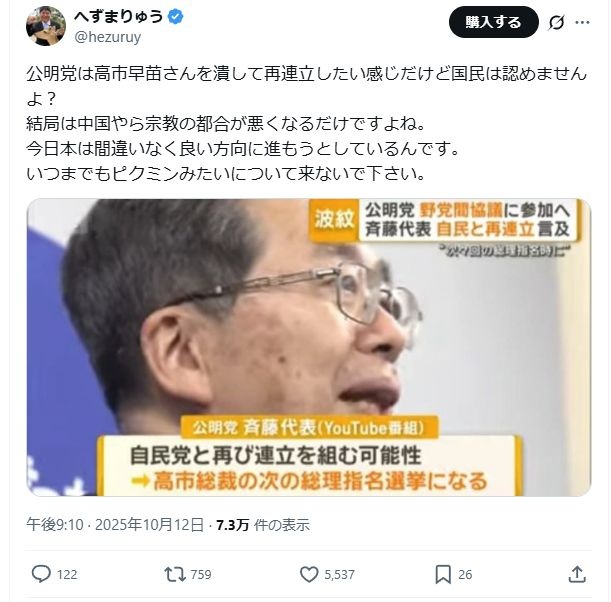Viewport: 611px width, 602px height.
Task: Like the post with heart icon
Action: coord(309,574)
